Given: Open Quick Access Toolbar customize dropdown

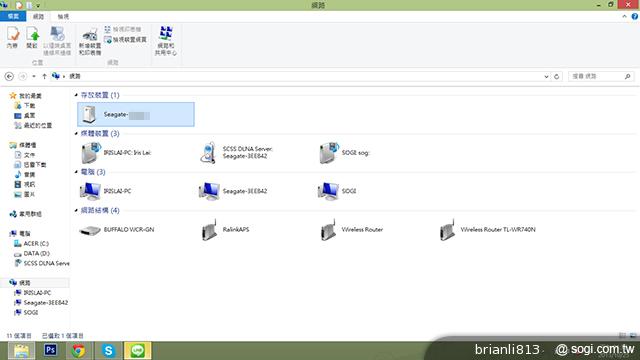Looking at the screenshot, I should [38, 5].
